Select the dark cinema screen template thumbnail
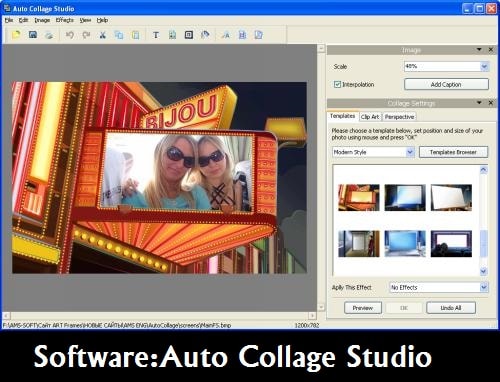The width and height of the screenshot is (500, 382). click(451, 244)
